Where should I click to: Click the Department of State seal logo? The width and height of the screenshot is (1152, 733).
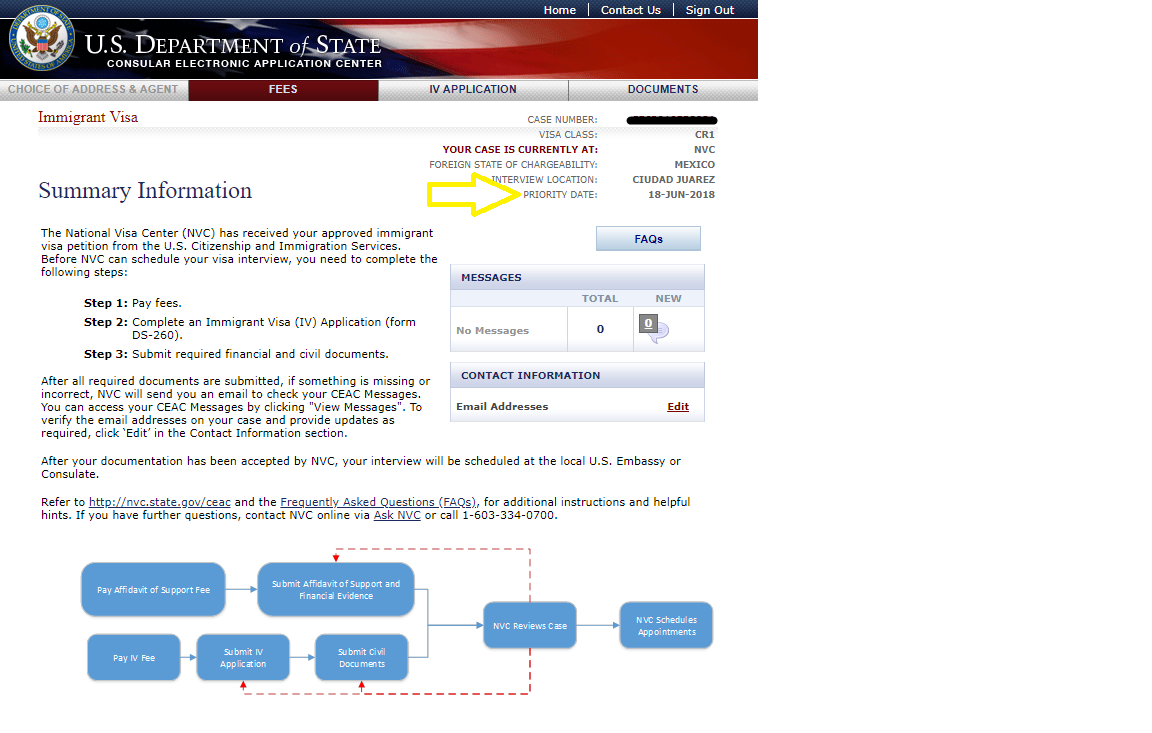pos(42,38)
